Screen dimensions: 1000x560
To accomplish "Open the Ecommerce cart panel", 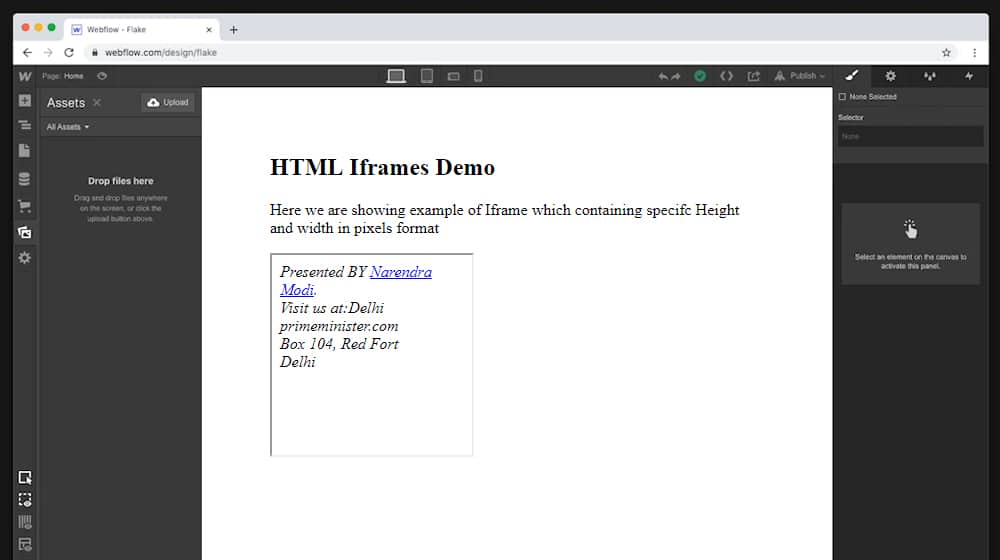I will pos(24,206).
